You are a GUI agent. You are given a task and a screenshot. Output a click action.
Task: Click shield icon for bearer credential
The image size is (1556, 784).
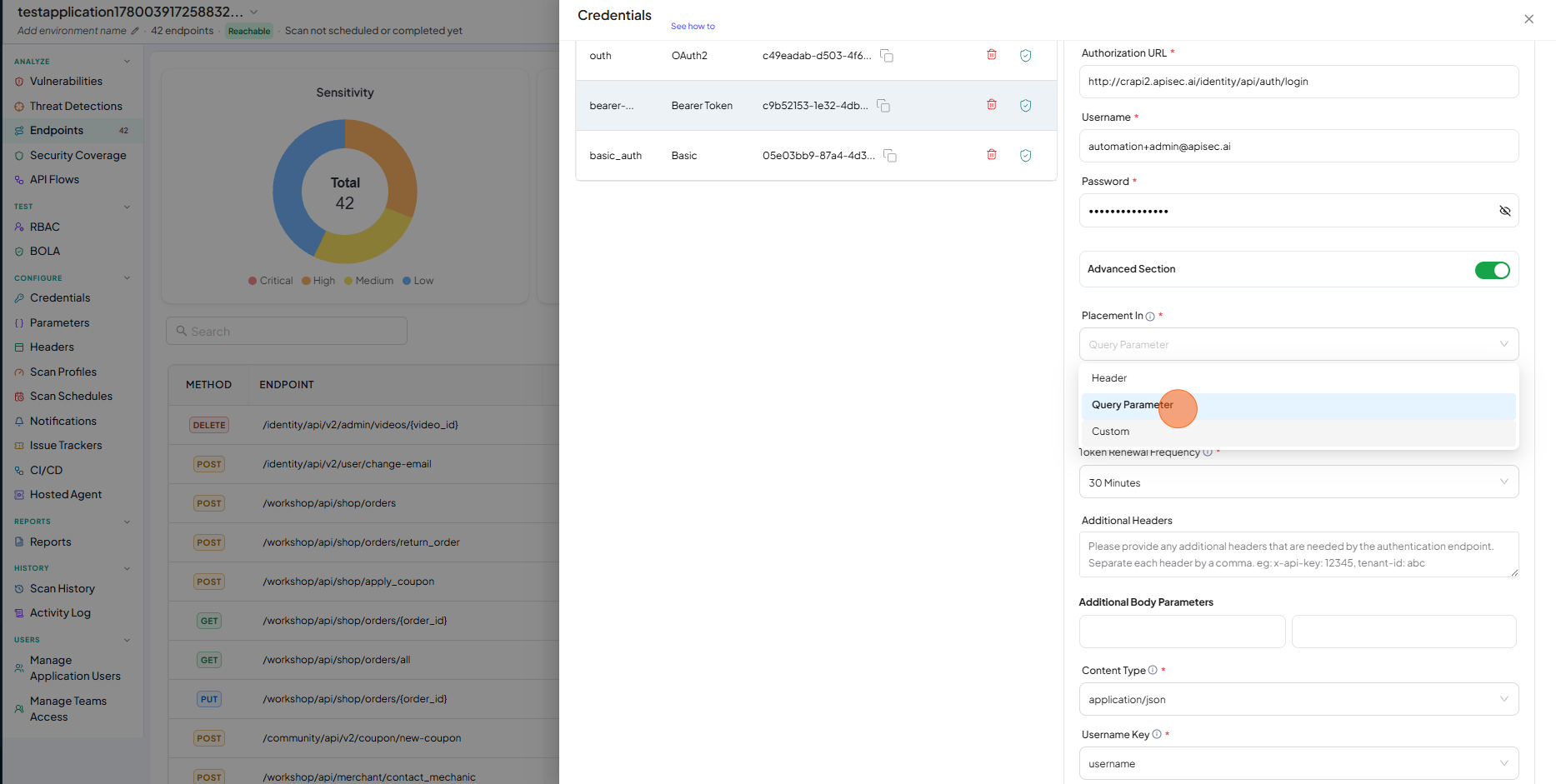click(x=1026, y=106)
